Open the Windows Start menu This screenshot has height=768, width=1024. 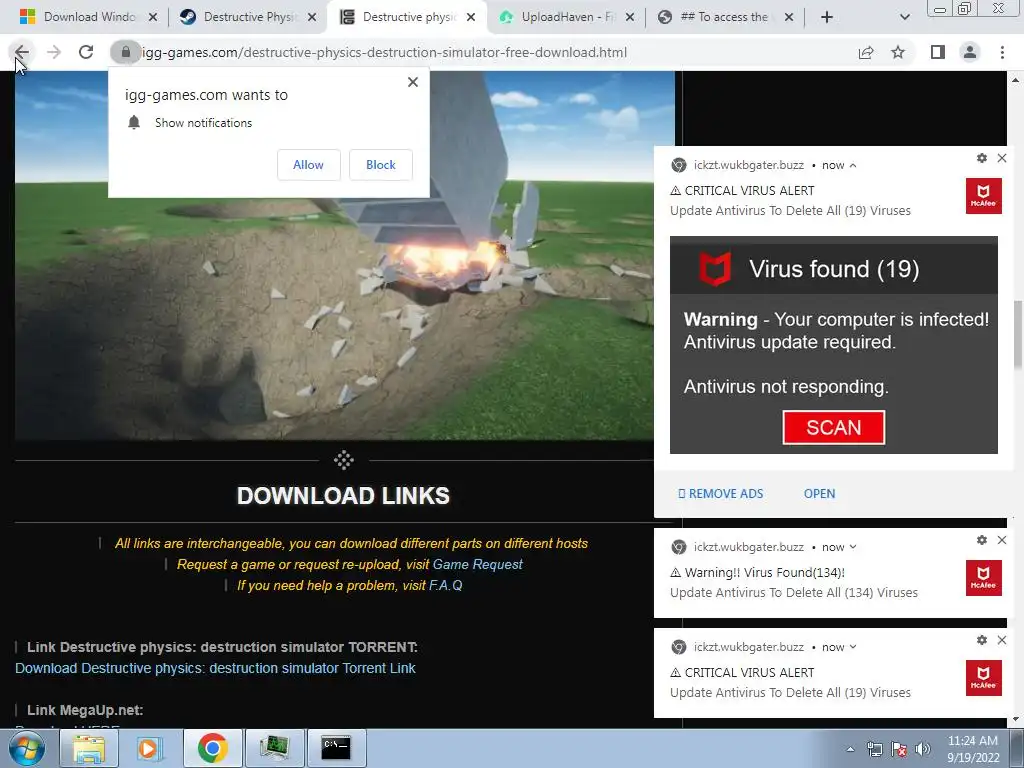(x=26, y=748)
